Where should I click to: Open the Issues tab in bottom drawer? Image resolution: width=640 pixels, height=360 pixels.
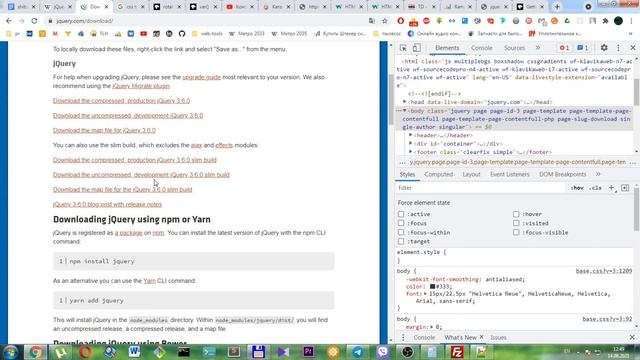[498, 338]
